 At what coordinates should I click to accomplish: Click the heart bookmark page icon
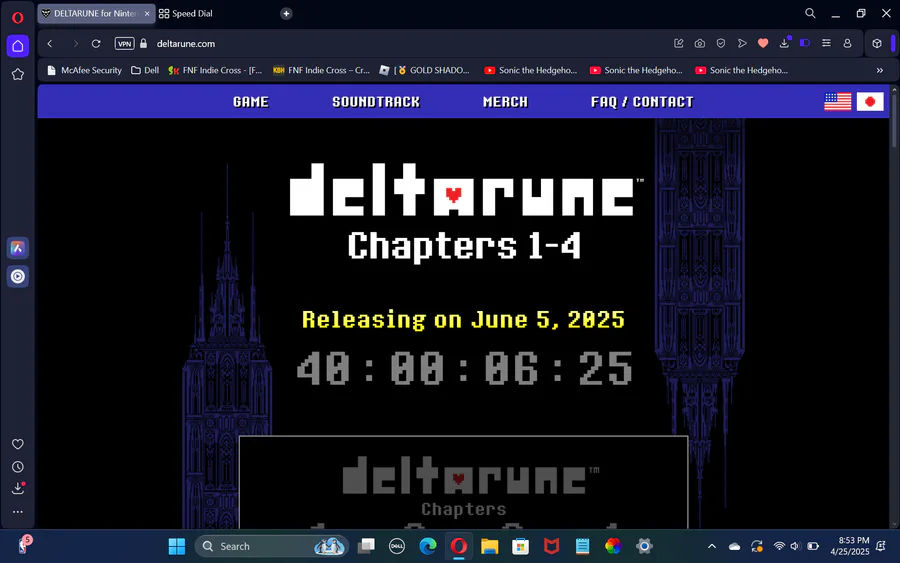pyautogui.click(x=763, y=43)
